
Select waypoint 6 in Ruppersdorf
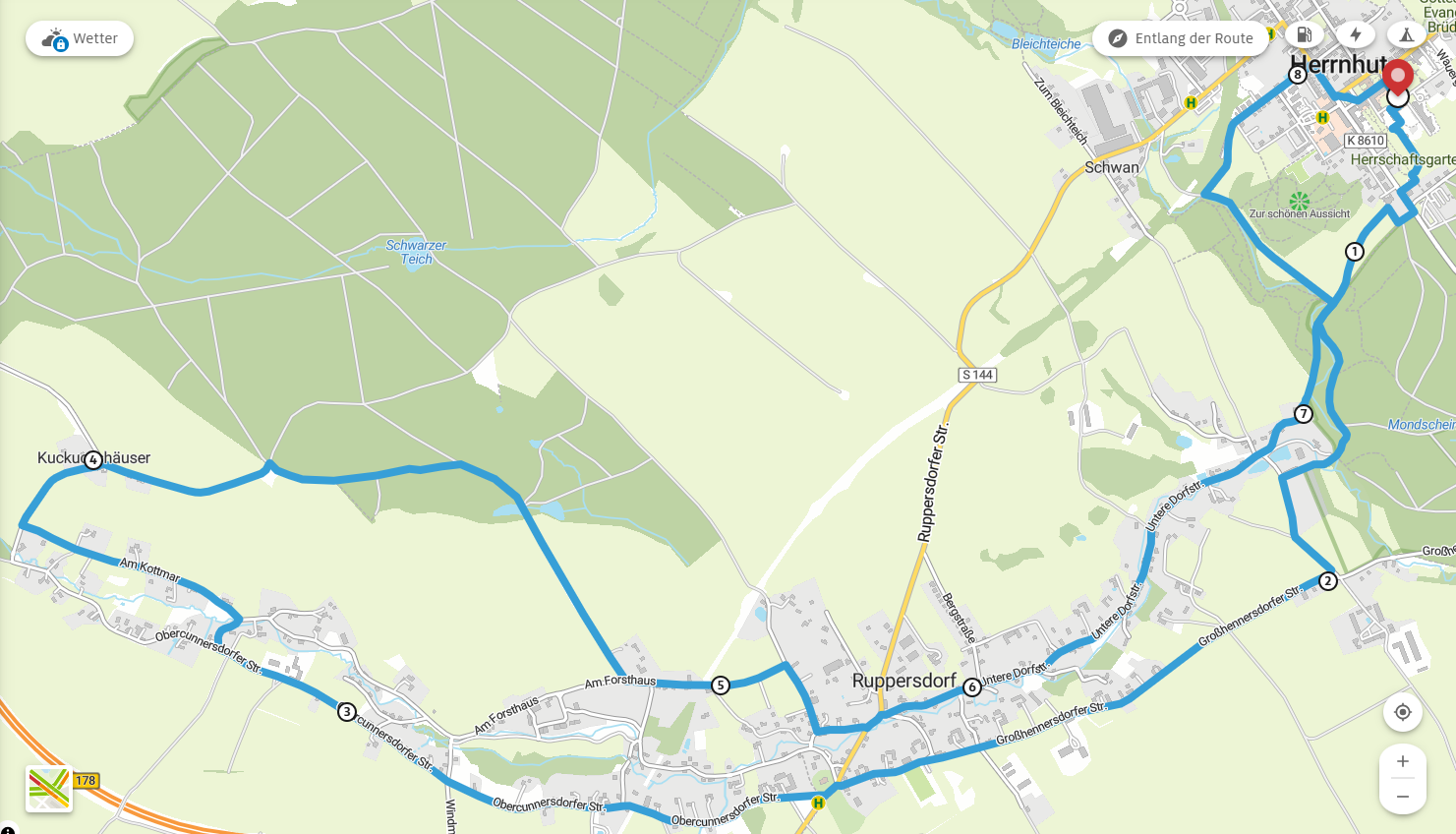tap(972, 687)
